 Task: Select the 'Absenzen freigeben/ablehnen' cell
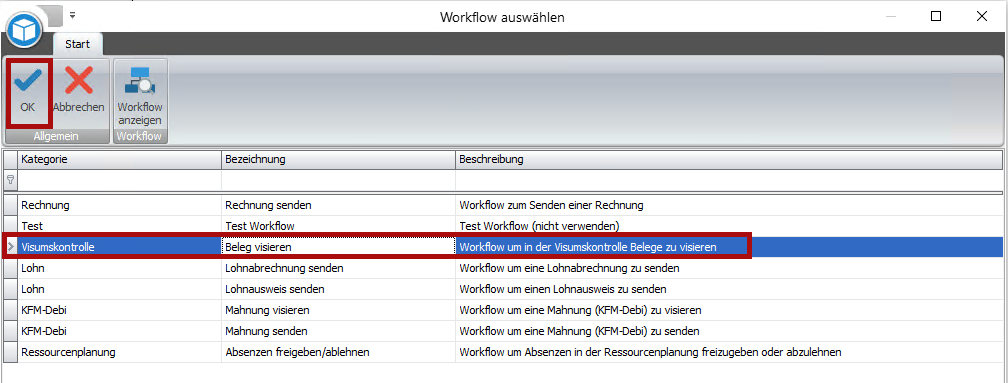(339, 352)
